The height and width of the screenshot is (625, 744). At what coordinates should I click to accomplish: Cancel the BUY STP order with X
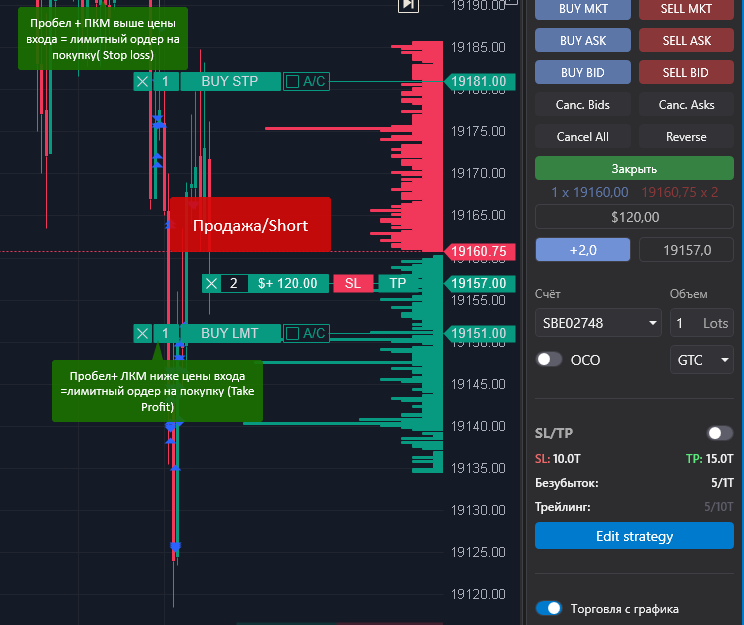click(x=142, y=82)
